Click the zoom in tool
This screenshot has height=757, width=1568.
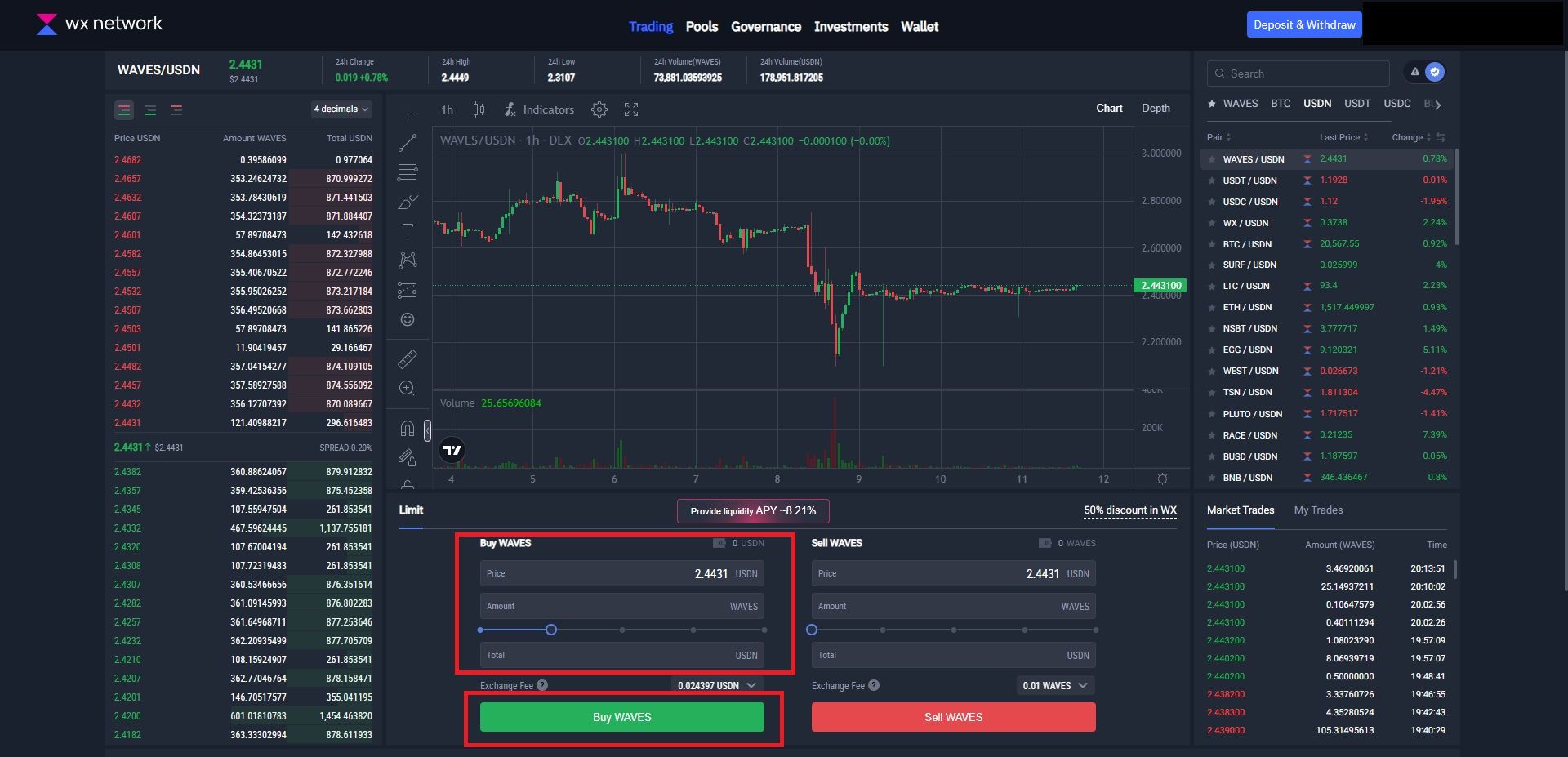408,388
